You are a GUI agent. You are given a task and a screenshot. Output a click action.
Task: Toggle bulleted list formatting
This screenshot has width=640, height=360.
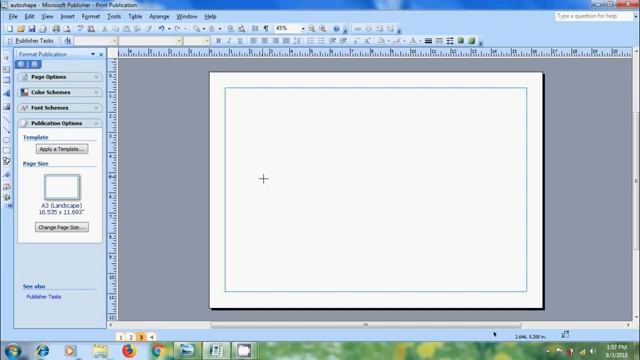coord(321,41)
